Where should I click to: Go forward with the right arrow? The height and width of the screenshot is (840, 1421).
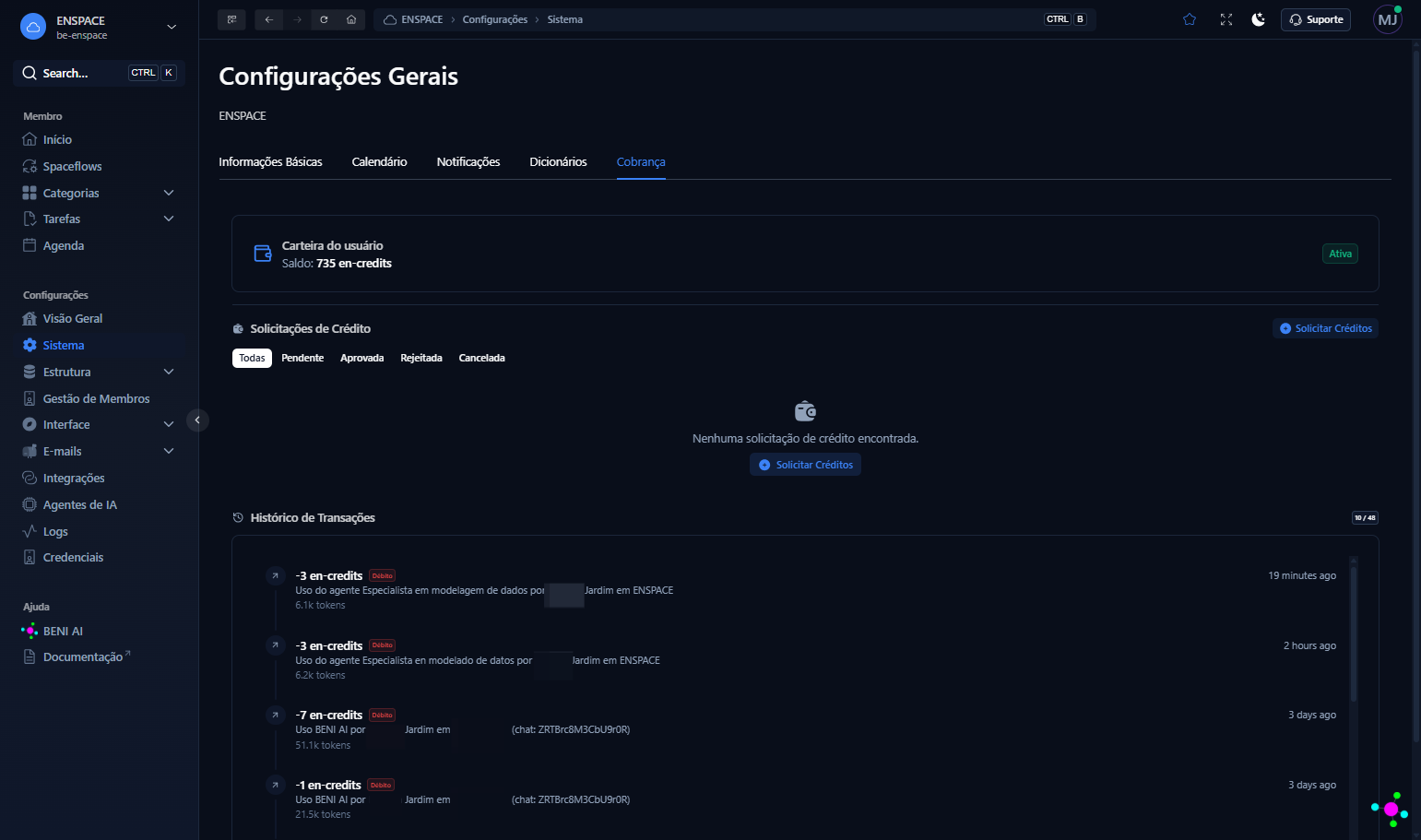[x=297, y=19]
